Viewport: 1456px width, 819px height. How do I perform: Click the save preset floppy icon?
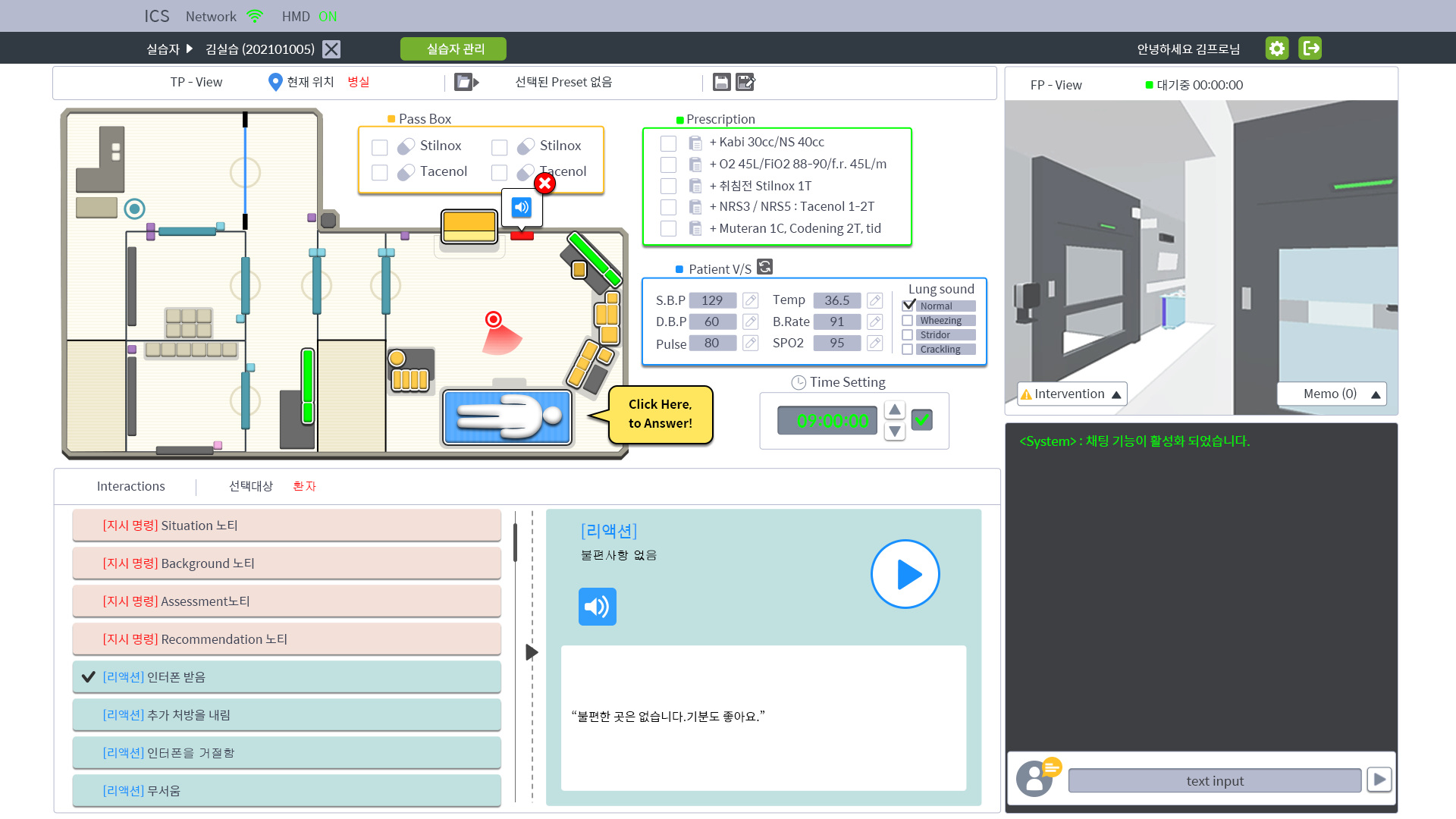pos(721,82)
